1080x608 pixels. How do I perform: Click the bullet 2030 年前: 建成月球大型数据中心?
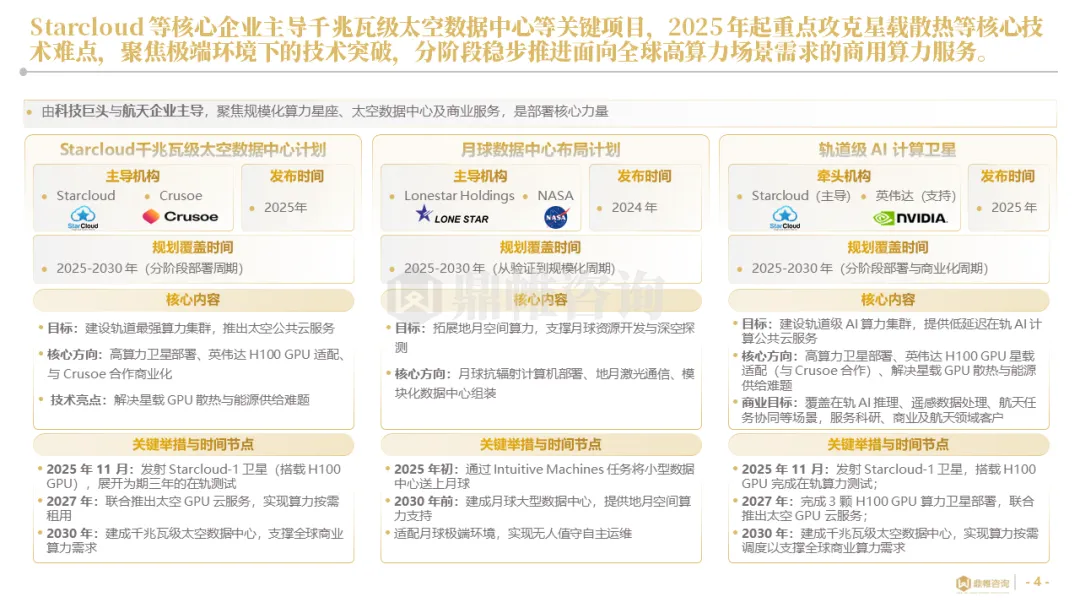coord(543,508)
